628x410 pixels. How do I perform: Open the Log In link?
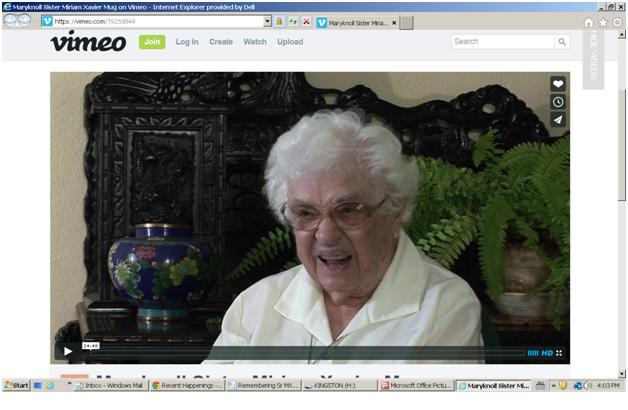[187, 42]
